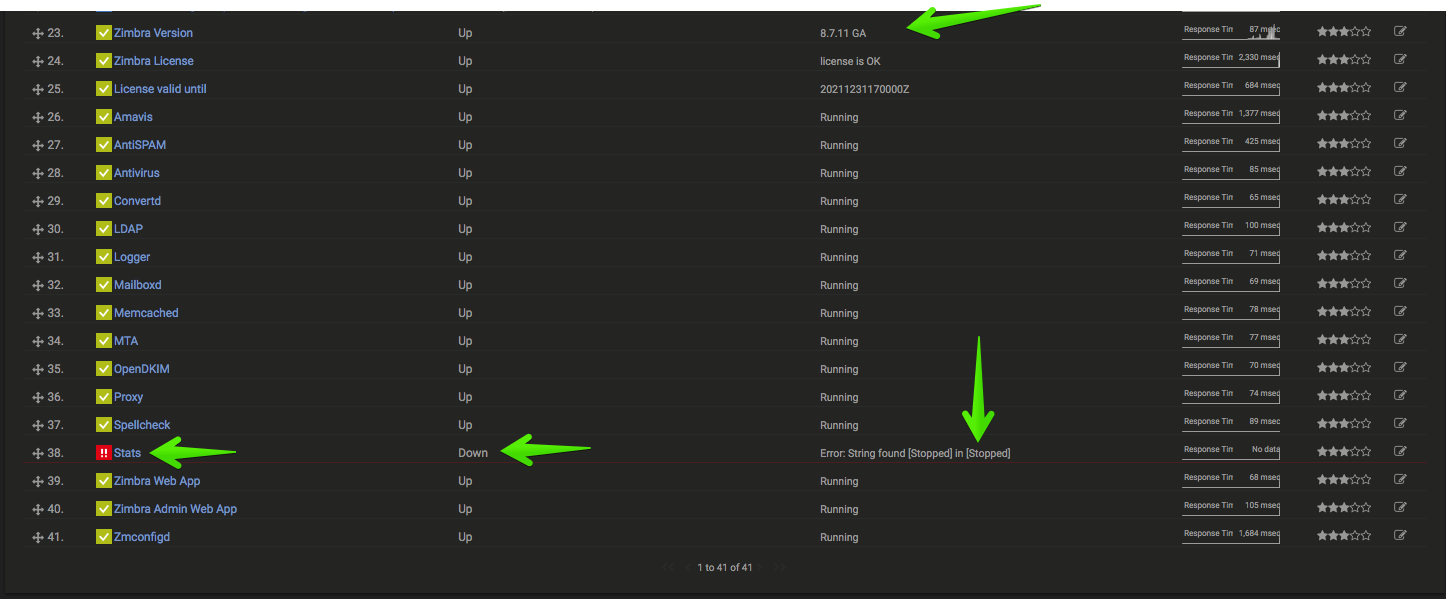The width and height of the screenshot is (1446, 599).
Task: Click the star rating for the Proxy row
Action: click(1343, 396)
